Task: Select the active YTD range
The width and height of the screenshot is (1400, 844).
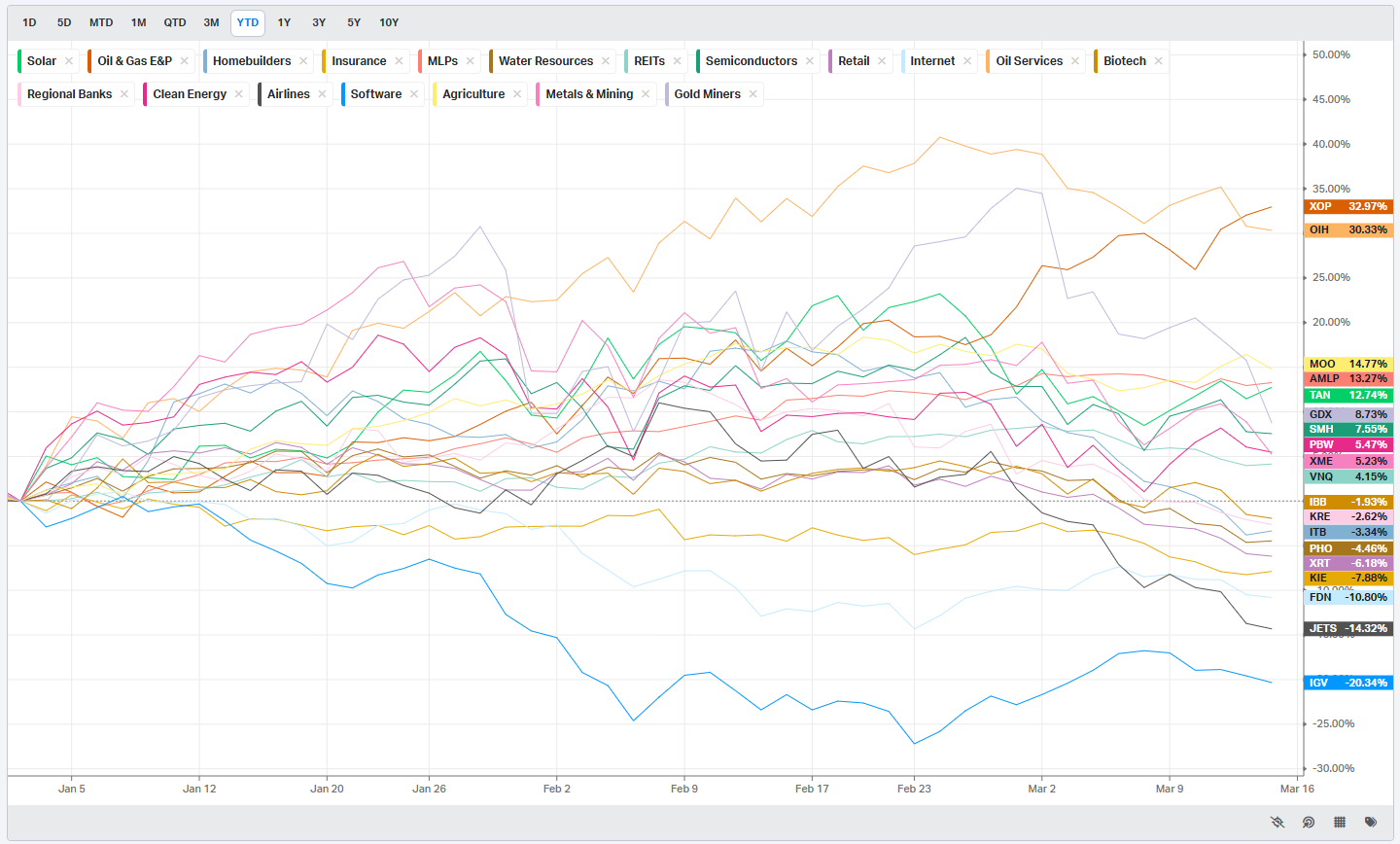Action: click(x=248, y=22)
